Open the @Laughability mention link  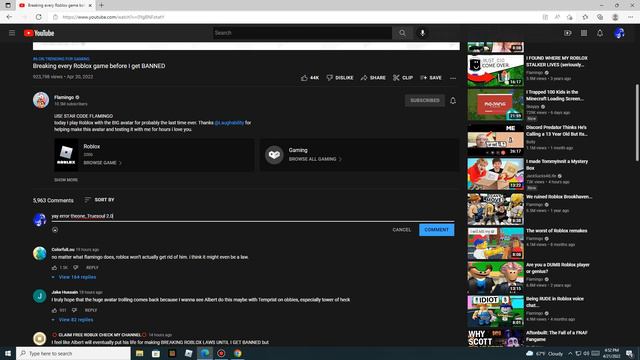click(229, 122)
